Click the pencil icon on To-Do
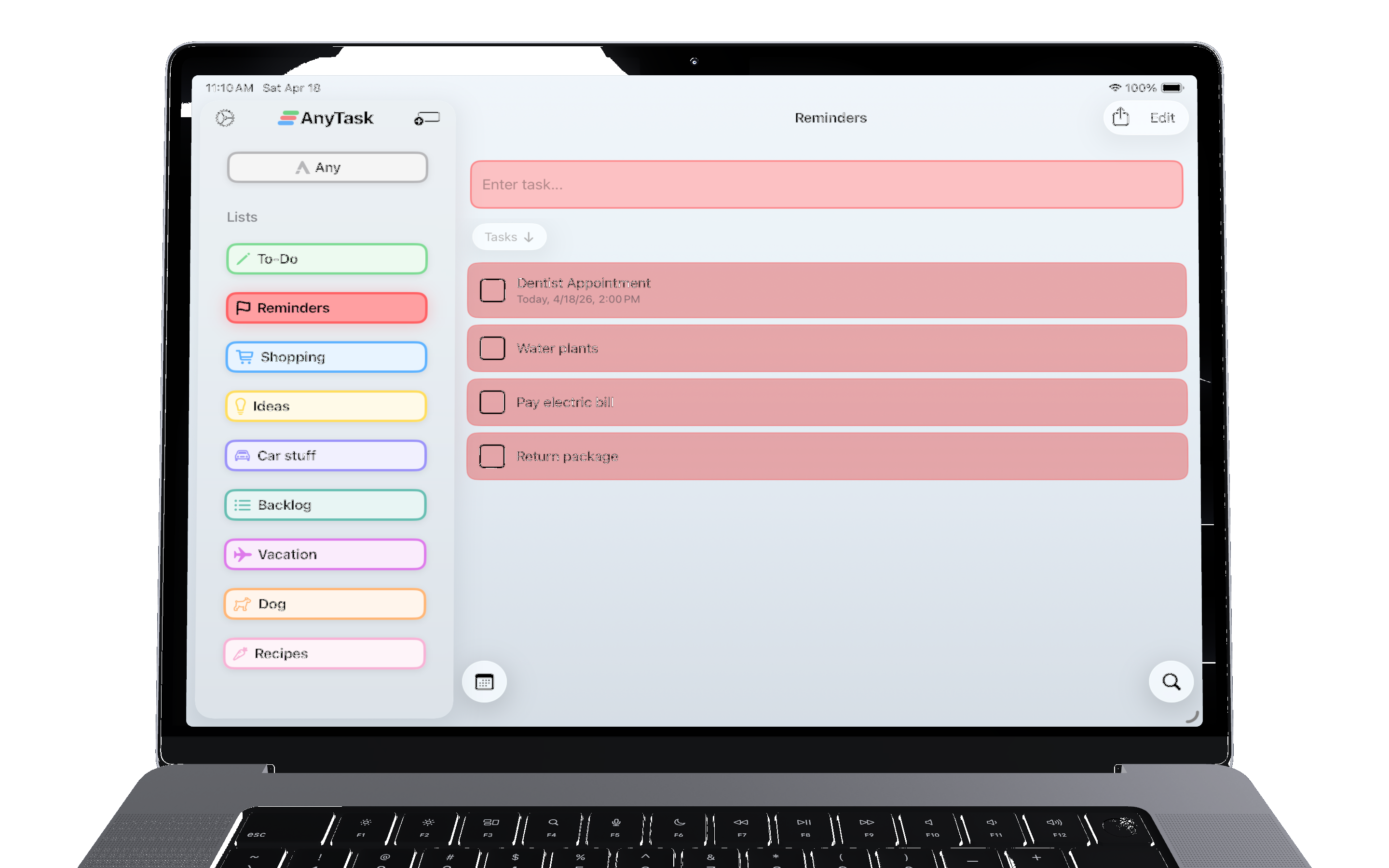Image resolution: width=1389 pixels, height=868 pixels. 243,259
